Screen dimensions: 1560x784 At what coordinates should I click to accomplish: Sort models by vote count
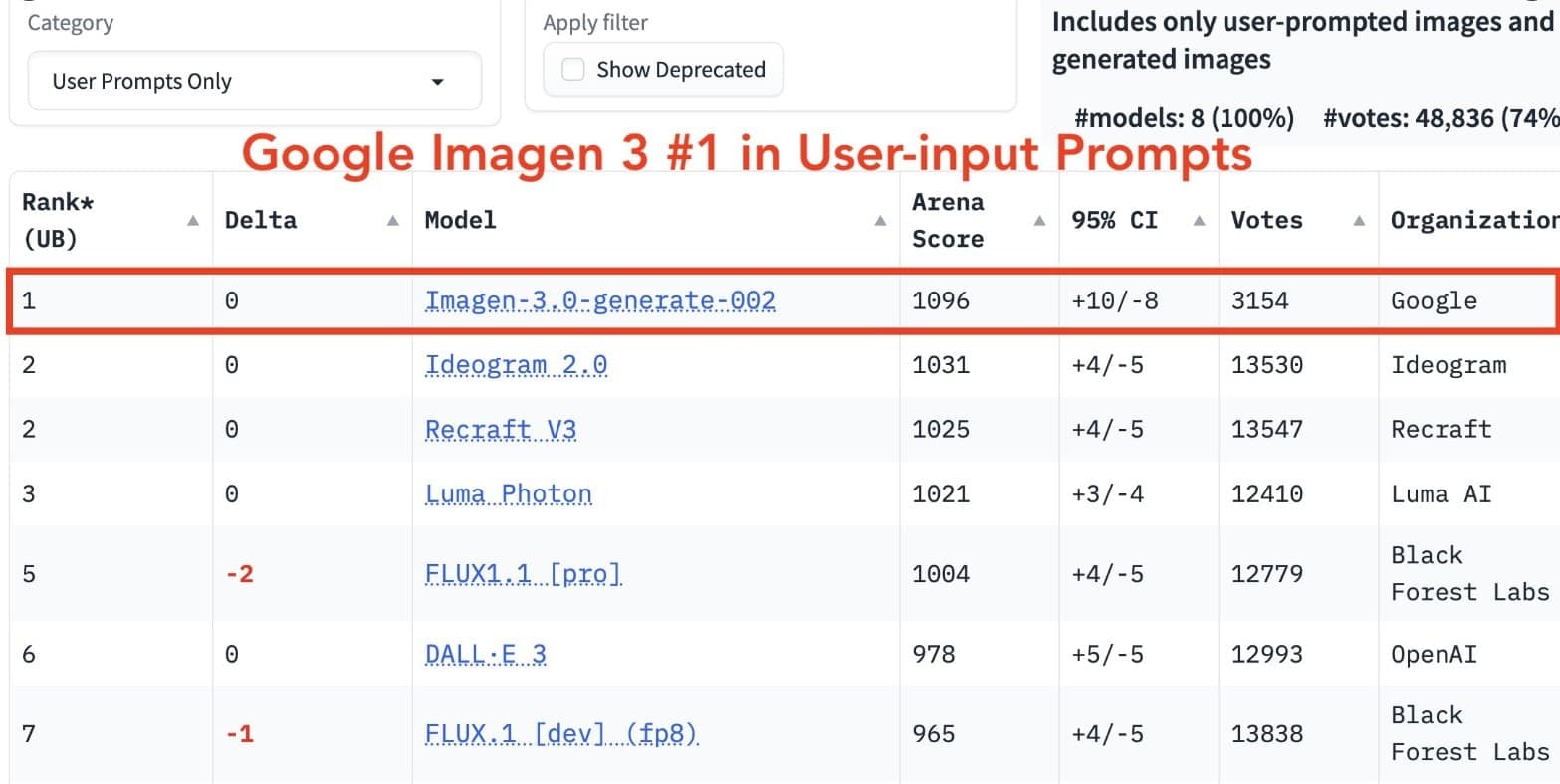point(1359,219)
